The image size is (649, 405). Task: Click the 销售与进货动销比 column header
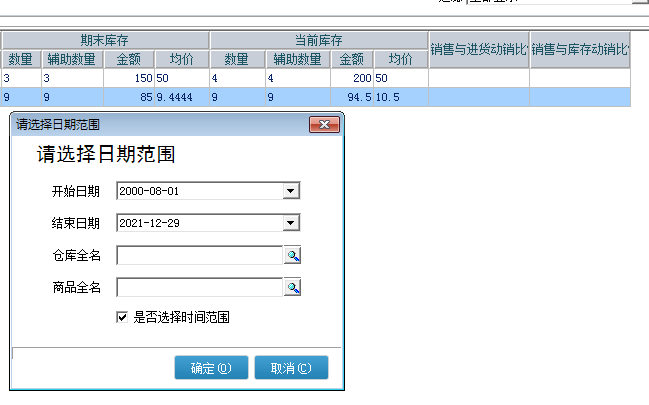pyautogui.click(x=479, y=49)
